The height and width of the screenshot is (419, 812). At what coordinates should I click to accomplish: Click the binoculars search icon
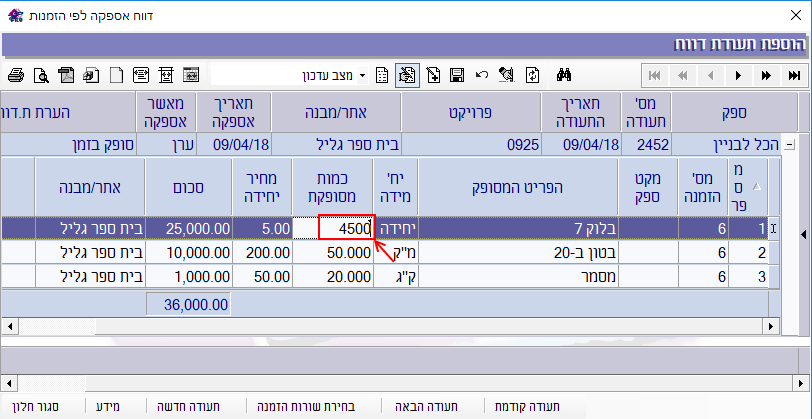point(563,75)
